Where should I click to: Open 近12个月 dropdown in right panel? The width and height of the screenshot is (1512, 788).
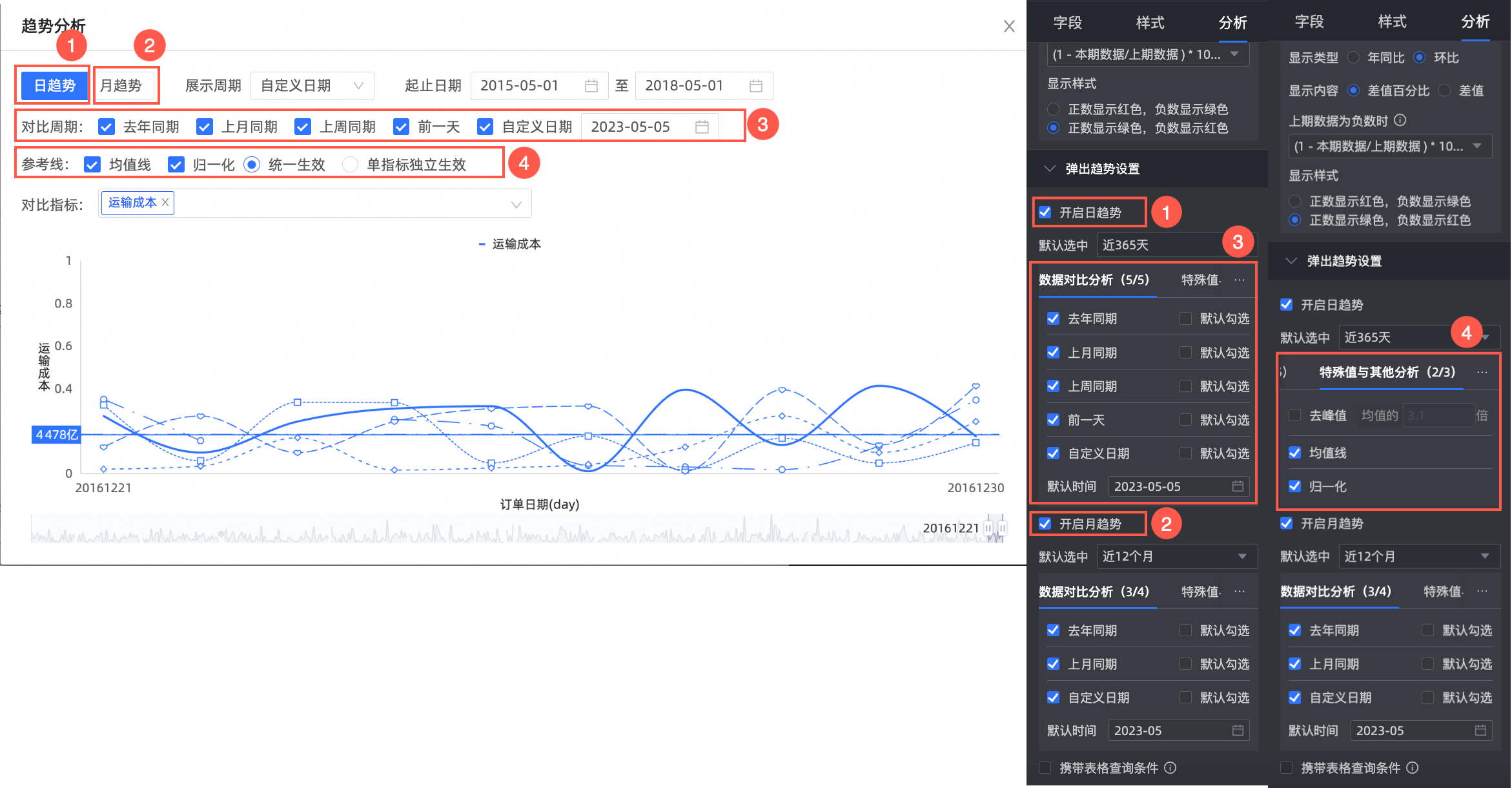[x=1419, y=556]
